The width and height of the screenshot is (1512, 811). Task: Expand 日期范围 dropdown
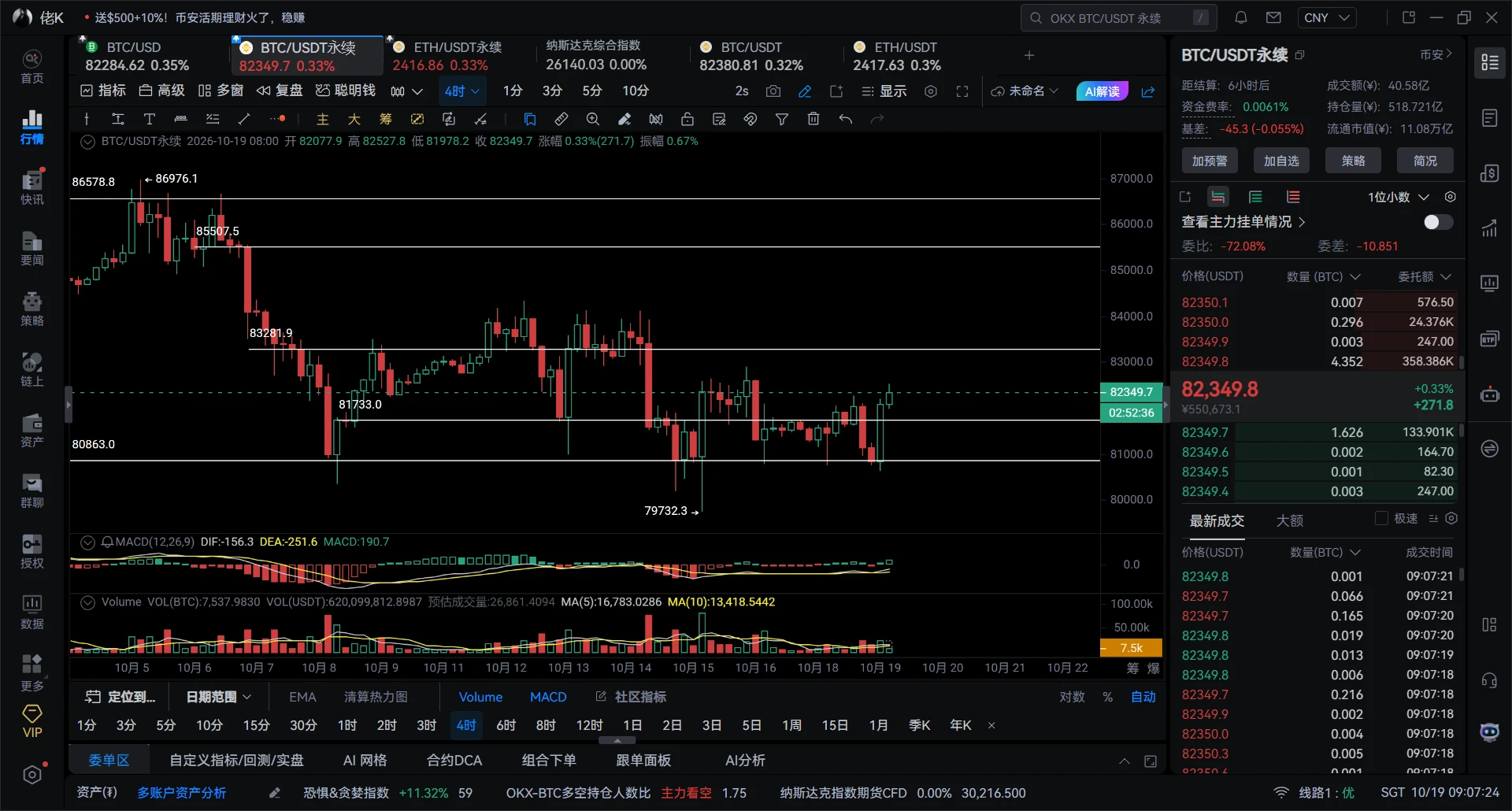pos(219,697)
